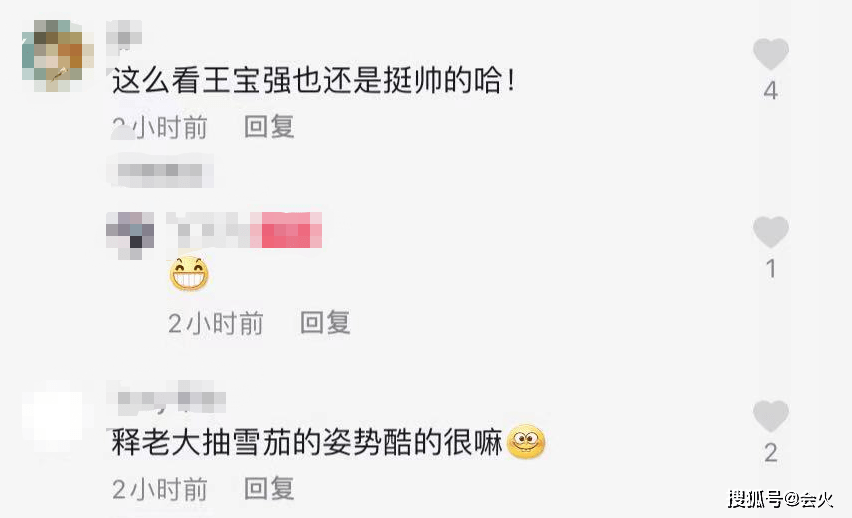Click 回复 under the 王宝强 comment
The image size is (852, 518).
point(269,127)
